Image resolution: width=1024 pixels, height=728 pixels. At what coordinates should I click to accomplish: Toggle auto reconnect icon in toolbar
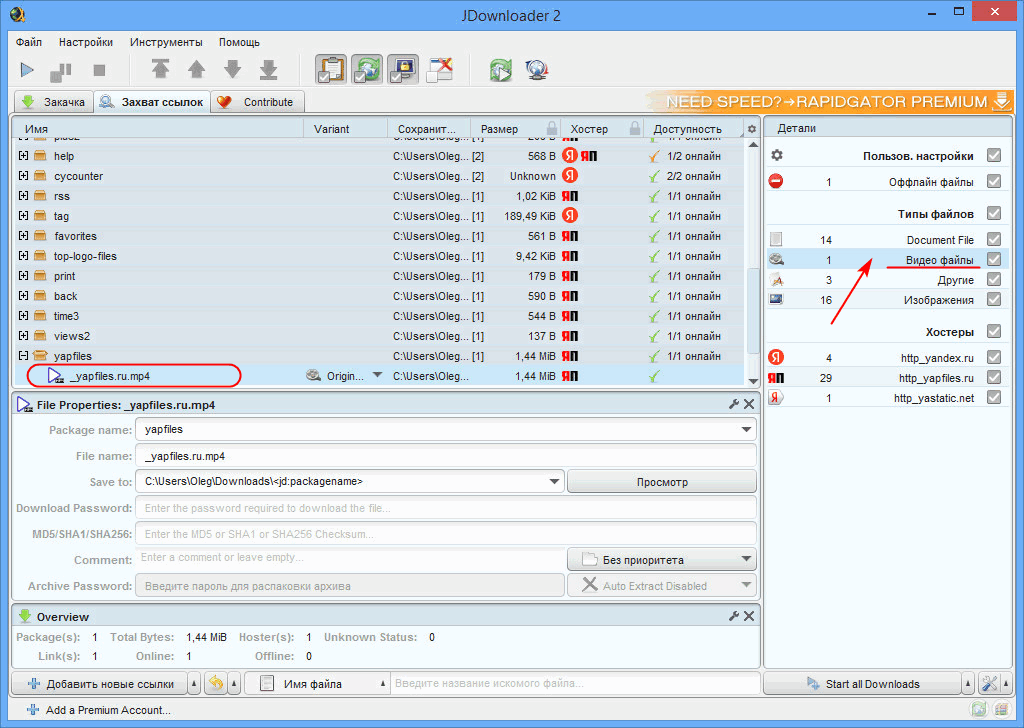point(367,69)
